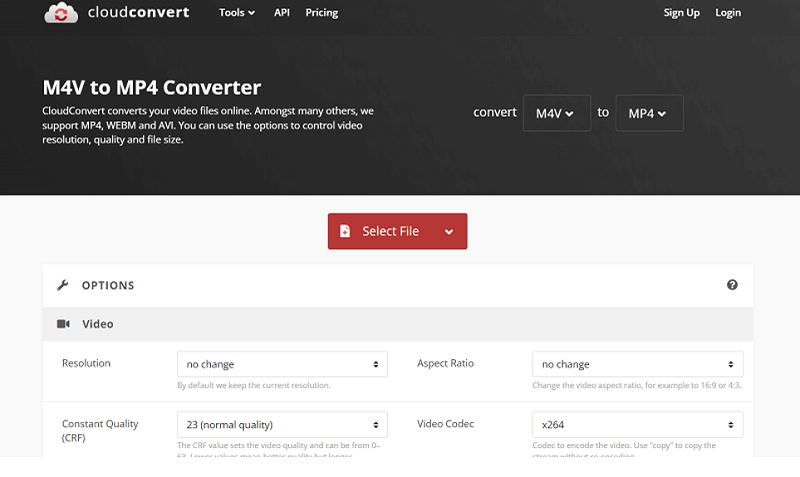
Task: Click the M4V to MP4 Converter heading
Action: pos(152,88)
